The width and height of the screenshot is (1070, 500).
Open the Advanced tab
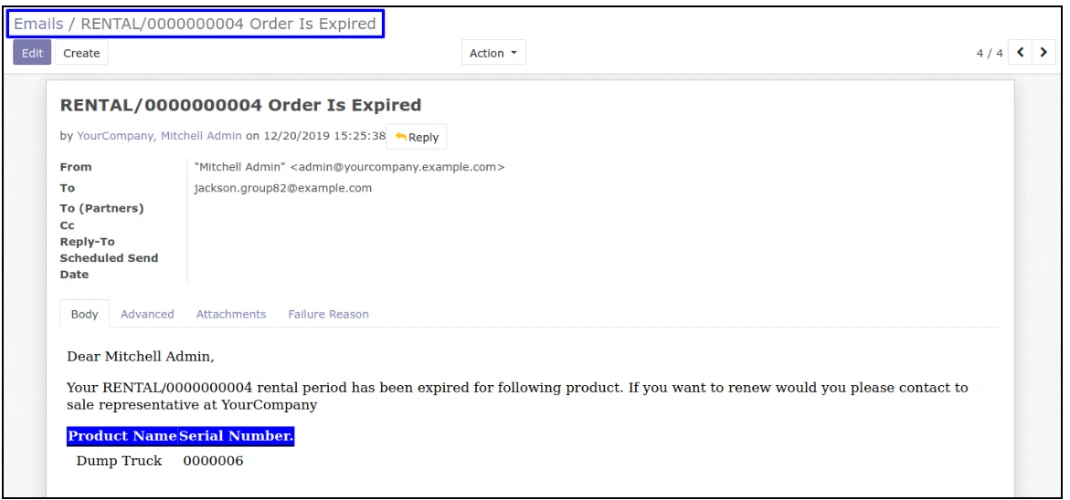tap(147, 314)
